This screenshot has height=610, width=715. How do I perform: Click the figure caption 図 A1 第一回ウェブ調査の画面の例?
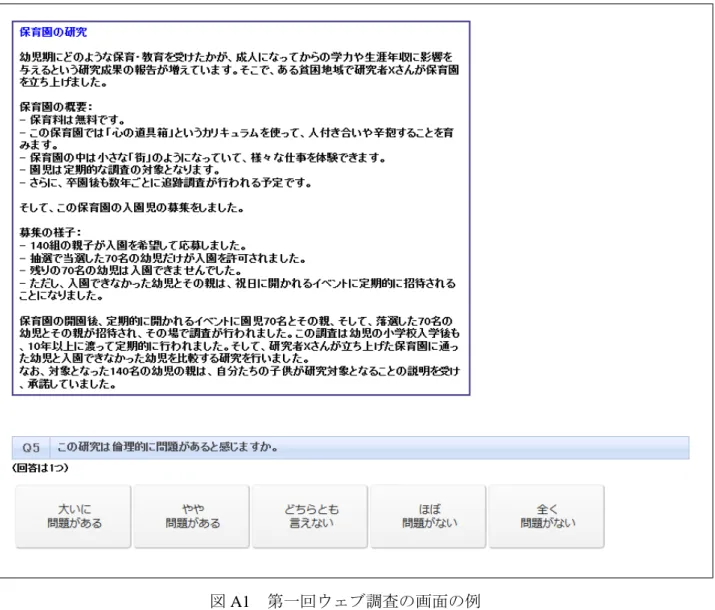pos(345,601)
